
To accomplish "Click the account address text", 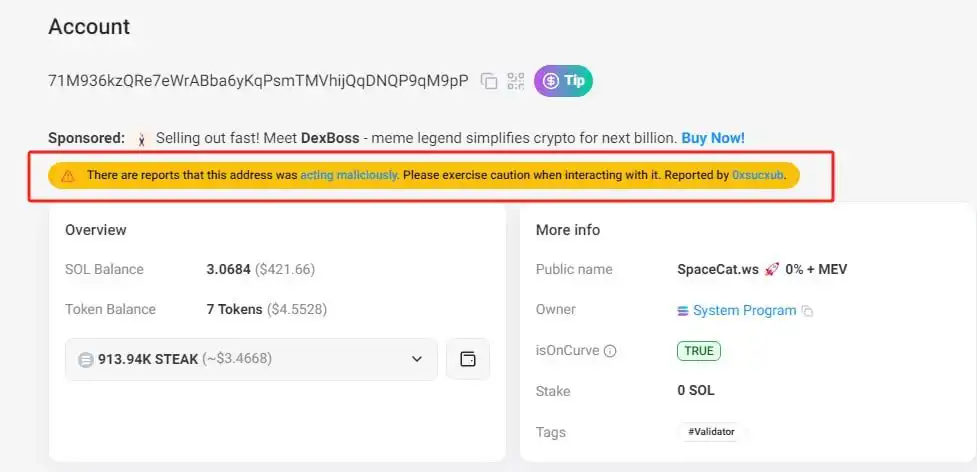I will click(x=258, y=81).
